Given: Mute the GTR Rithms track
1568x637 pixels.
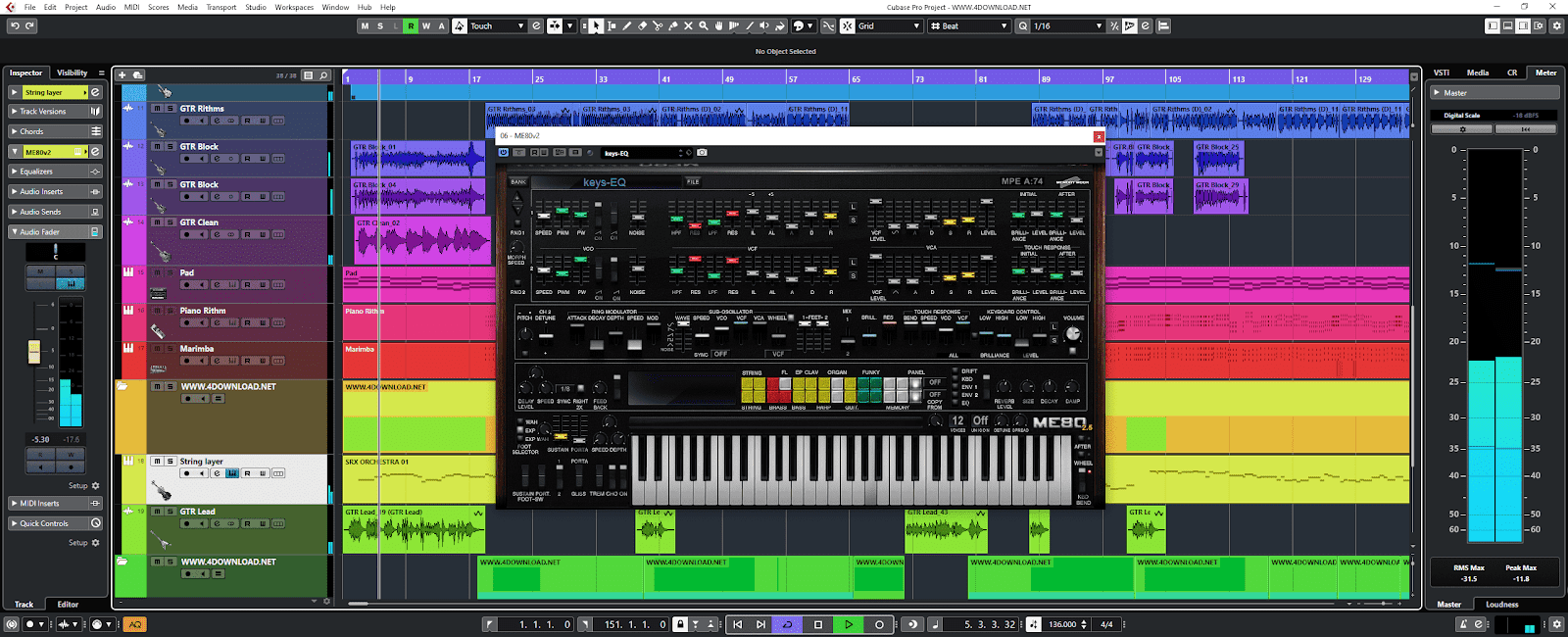Looking at the screenshot, I should (x=157, y=109).
